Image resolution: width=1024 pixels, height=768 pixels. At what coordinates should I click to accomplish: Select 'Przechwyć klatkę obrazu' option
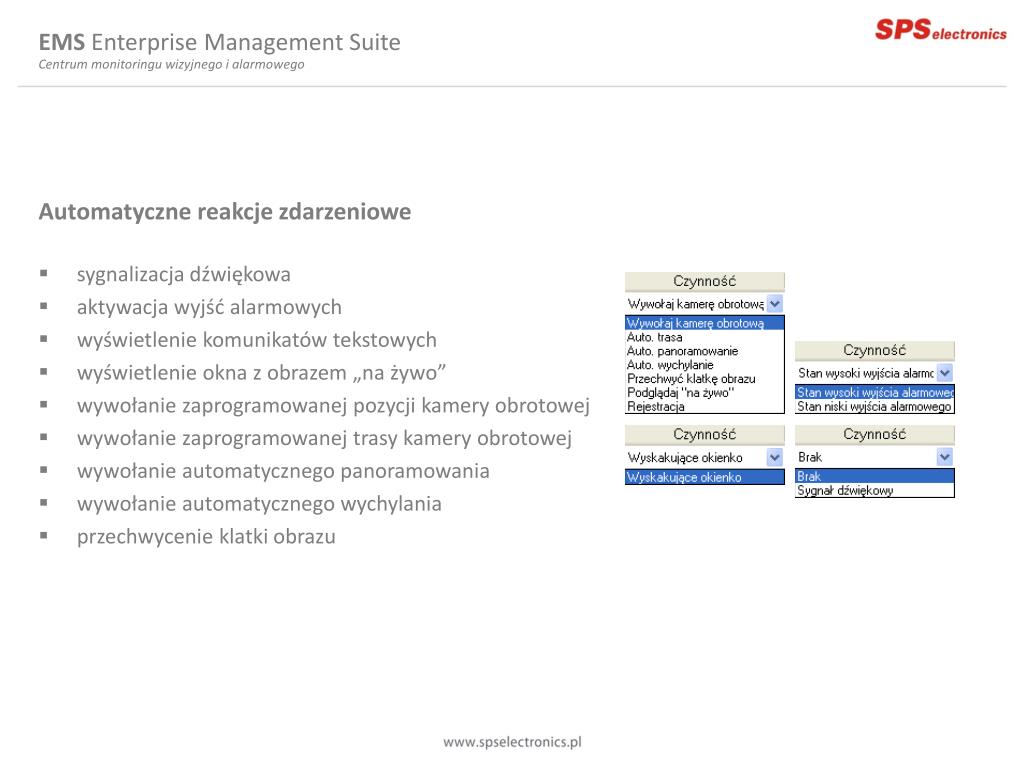705,378
